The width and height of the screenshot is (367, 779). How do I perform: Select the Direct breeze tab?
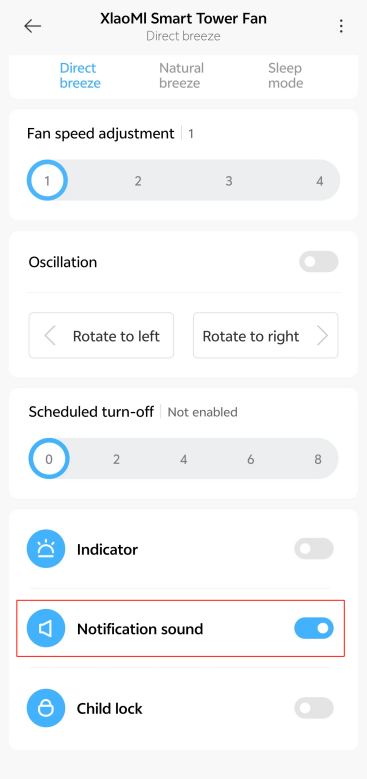click(x=80, y=75)
